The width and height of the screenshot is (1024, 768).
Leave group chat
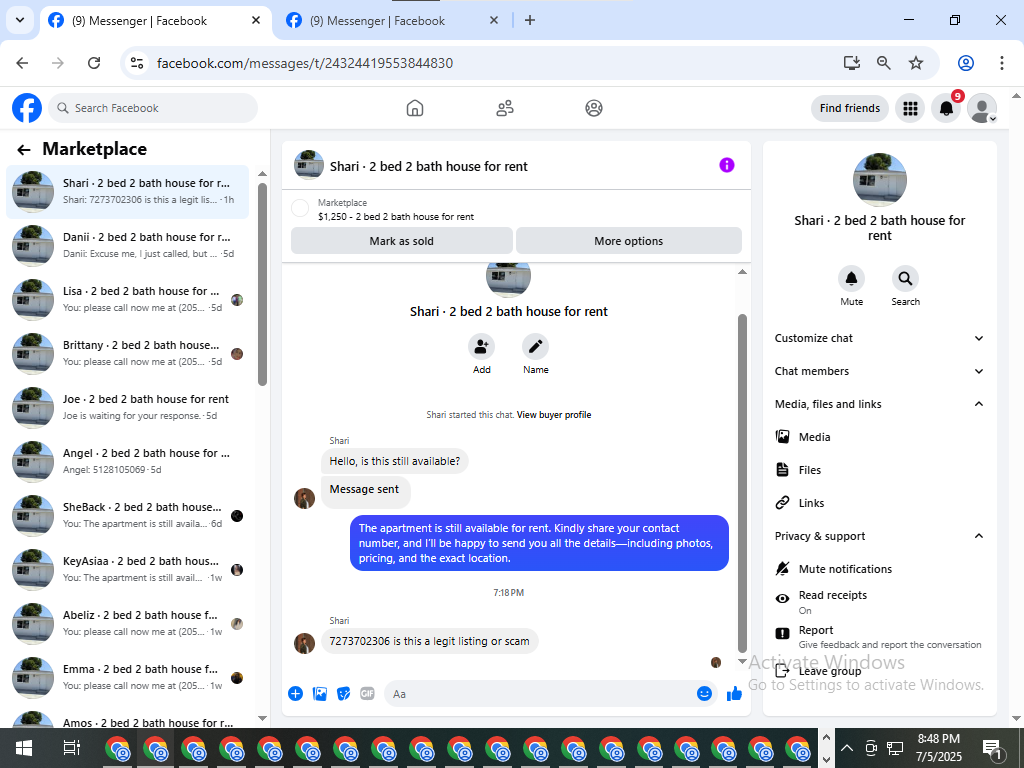tap(879, 671)
